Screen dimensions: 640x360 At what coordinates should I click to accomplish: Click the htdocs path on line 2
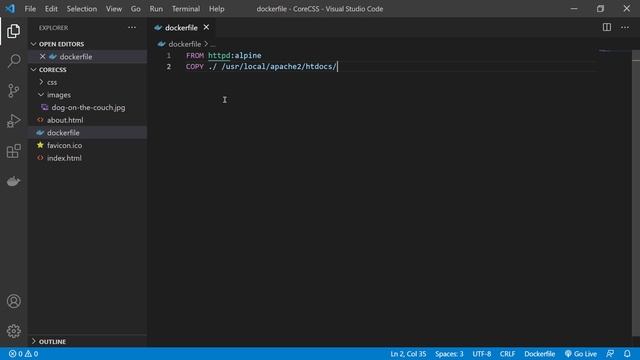tap(320, 67)
